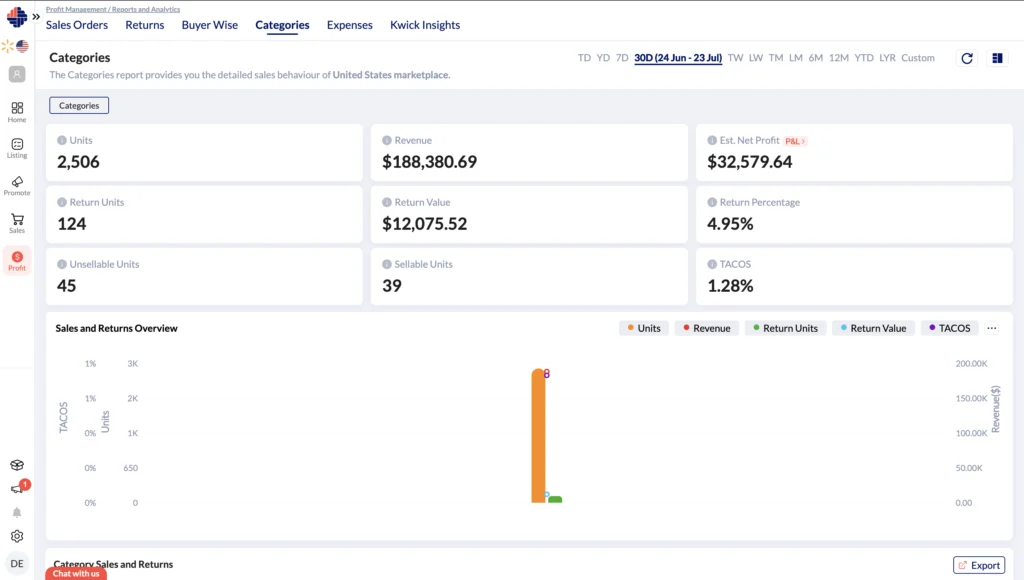Open Profit Management breadcrumb link
The image size is (1024, 580).
click(x=76, y=9)
